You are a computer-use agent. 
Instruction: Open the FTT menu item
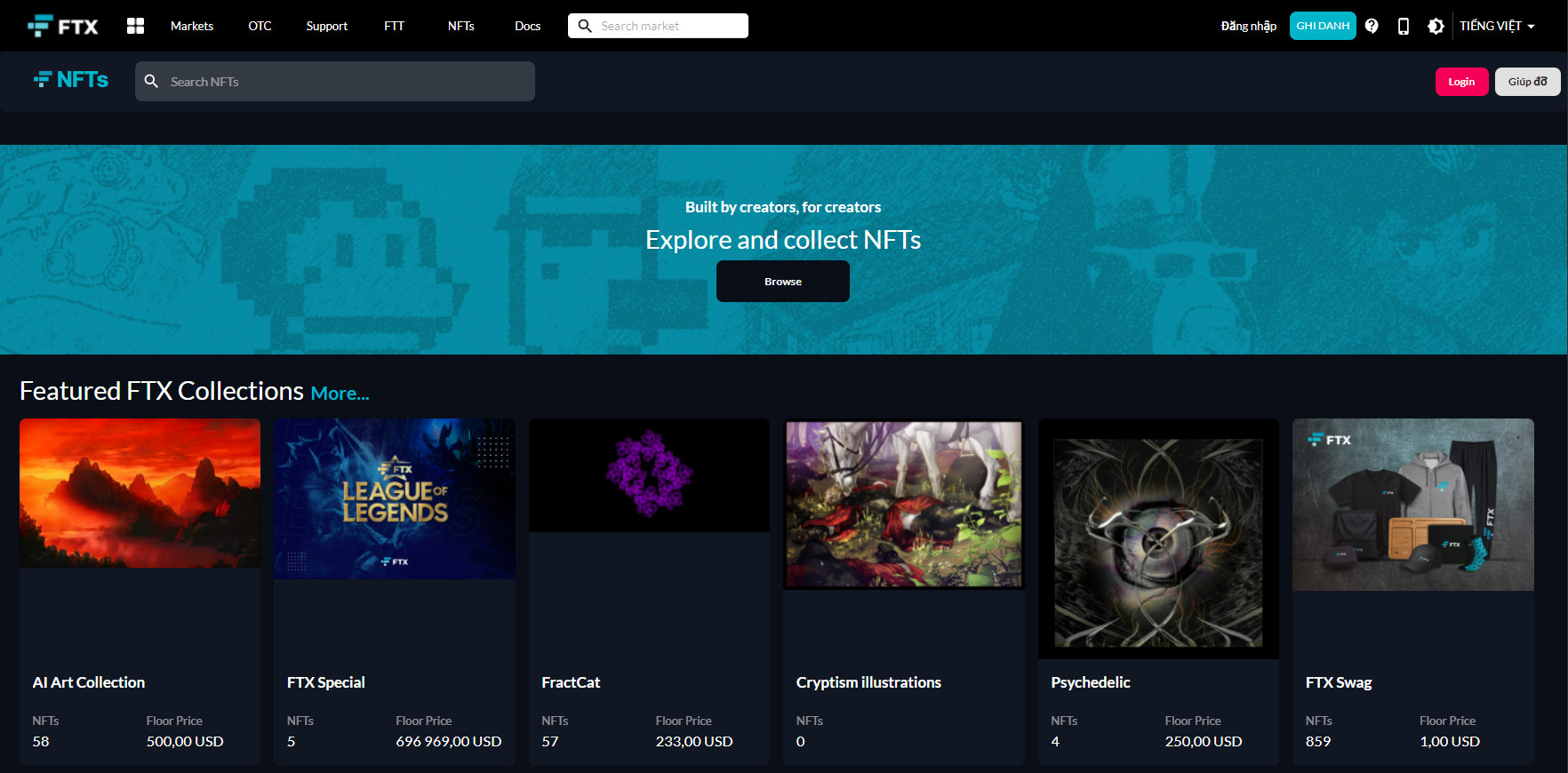pyautogui.click(x=394, y=26)
